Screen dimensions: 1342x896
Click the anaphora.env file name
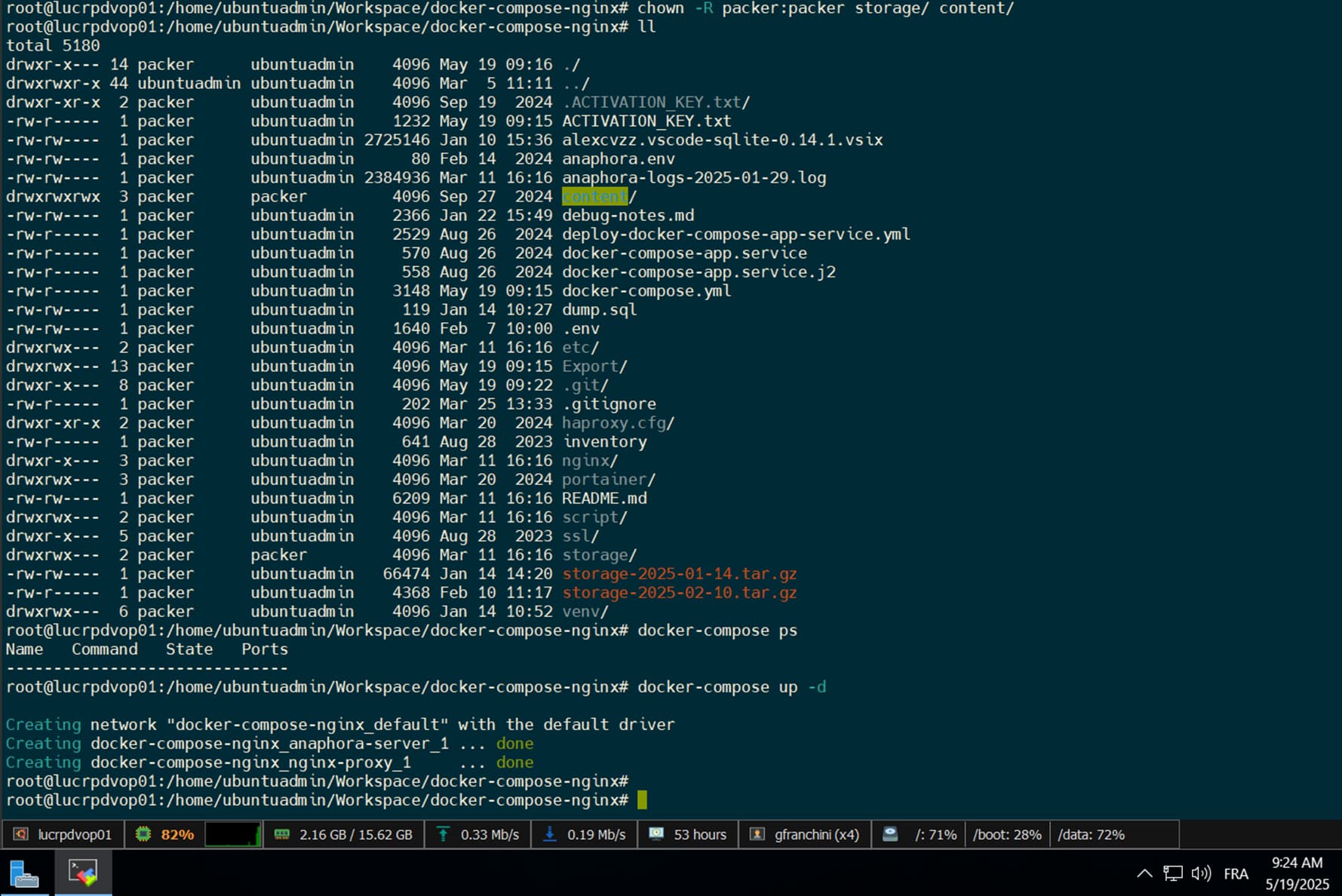(x=619, y=159)
